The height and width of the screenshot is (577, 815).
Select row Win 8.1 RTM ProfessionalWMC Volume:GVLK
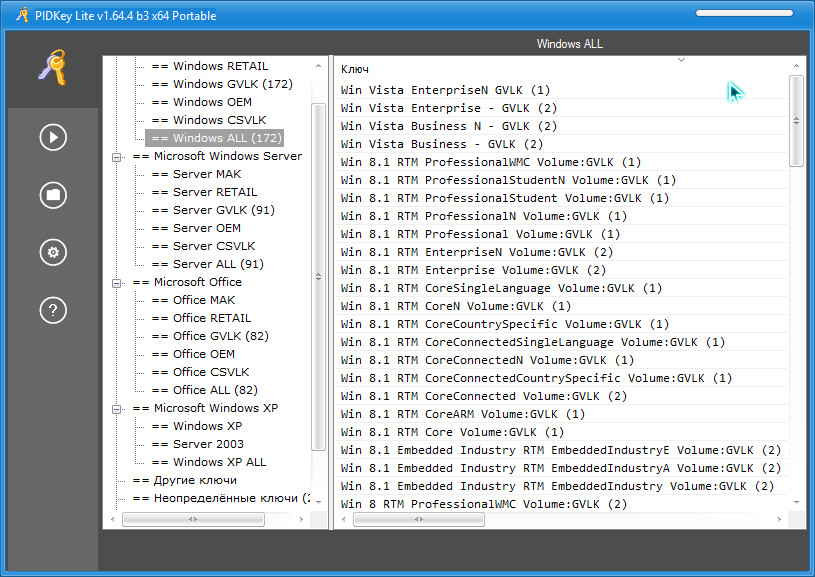(x=561, y=162)
